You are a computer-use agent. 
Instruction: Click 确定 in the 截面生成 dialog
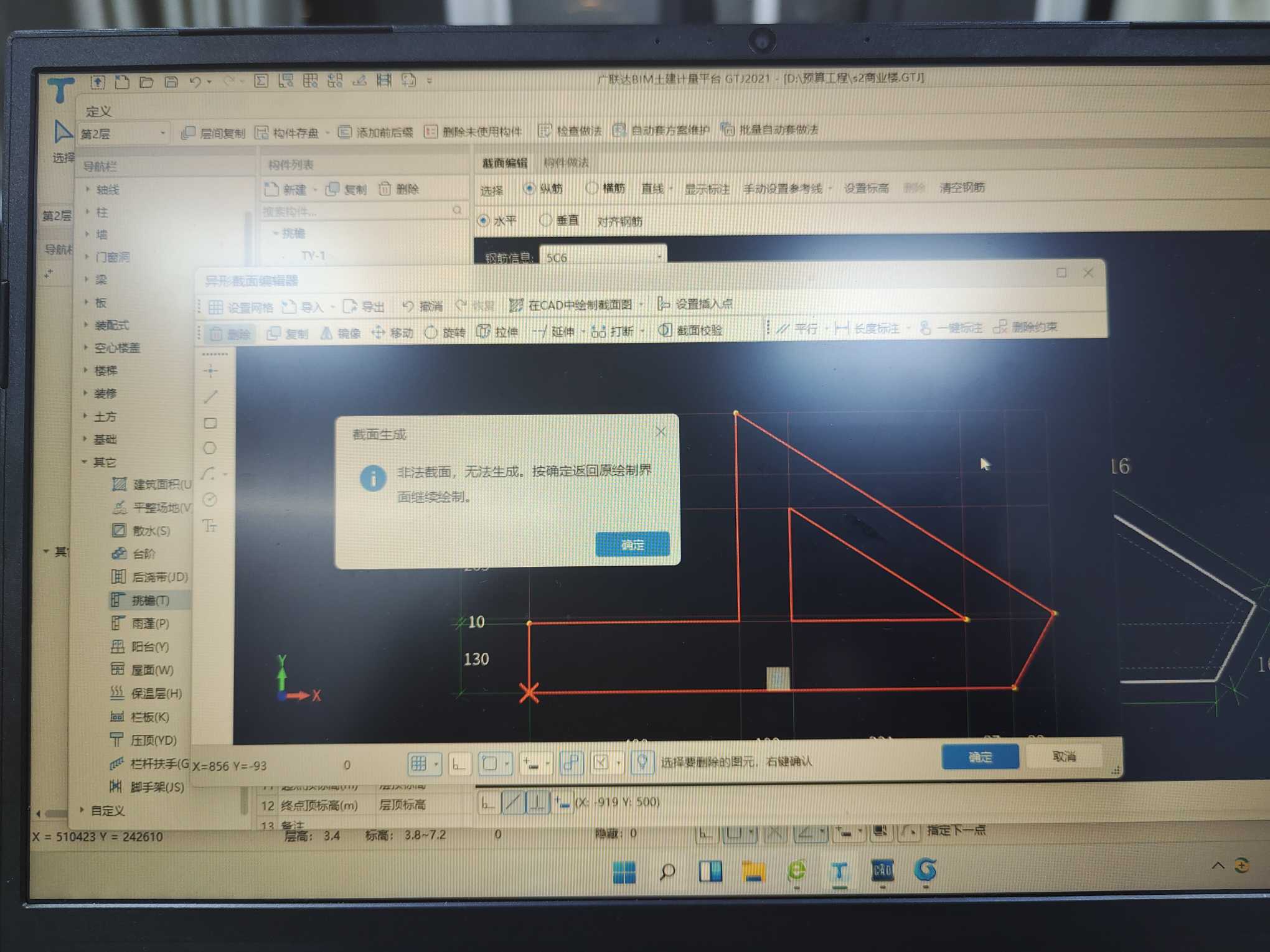[x=632, y=544]
